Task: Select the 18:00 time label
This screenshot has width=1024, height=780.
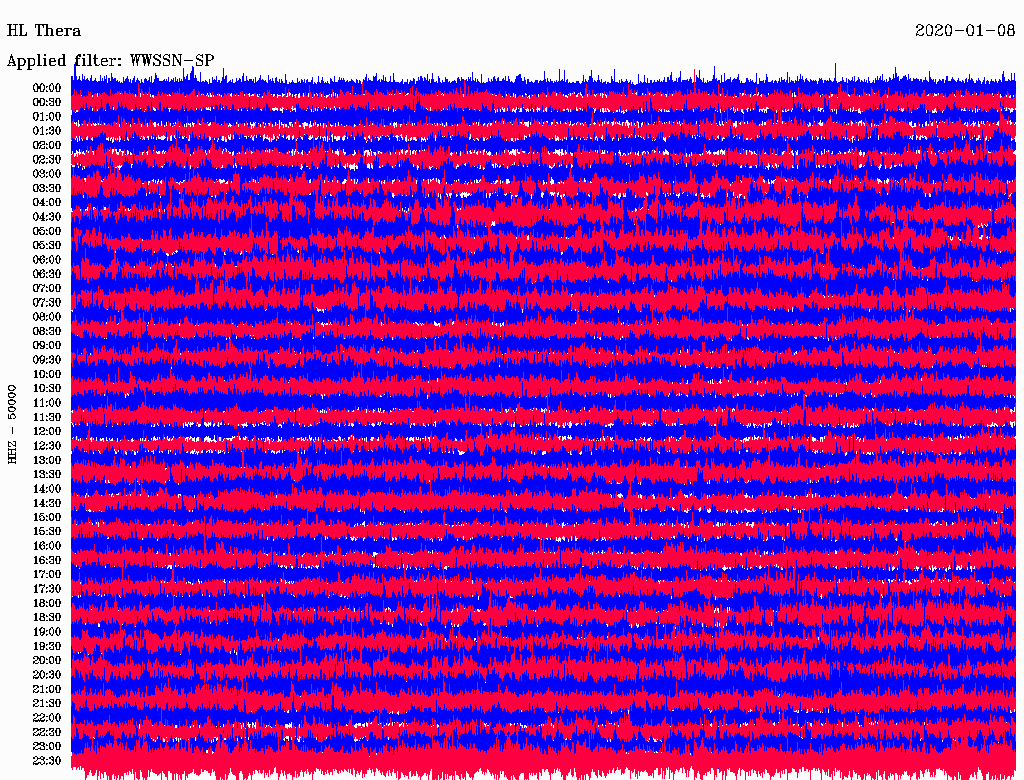Action: pos(46,604)
